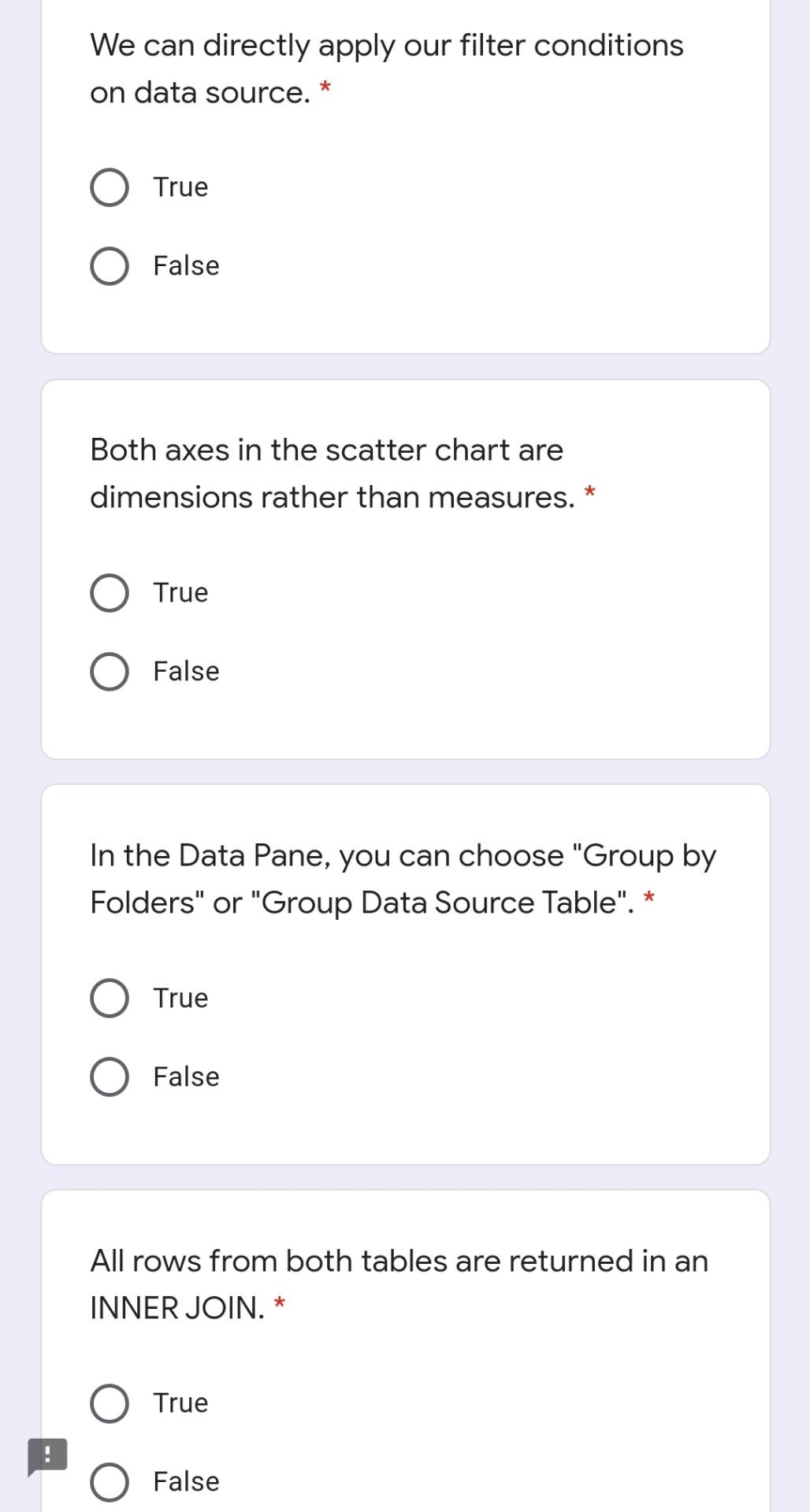Pick True radio for INNER JOIN question
Screen dimensions: 810x1512
point(110,1403)
